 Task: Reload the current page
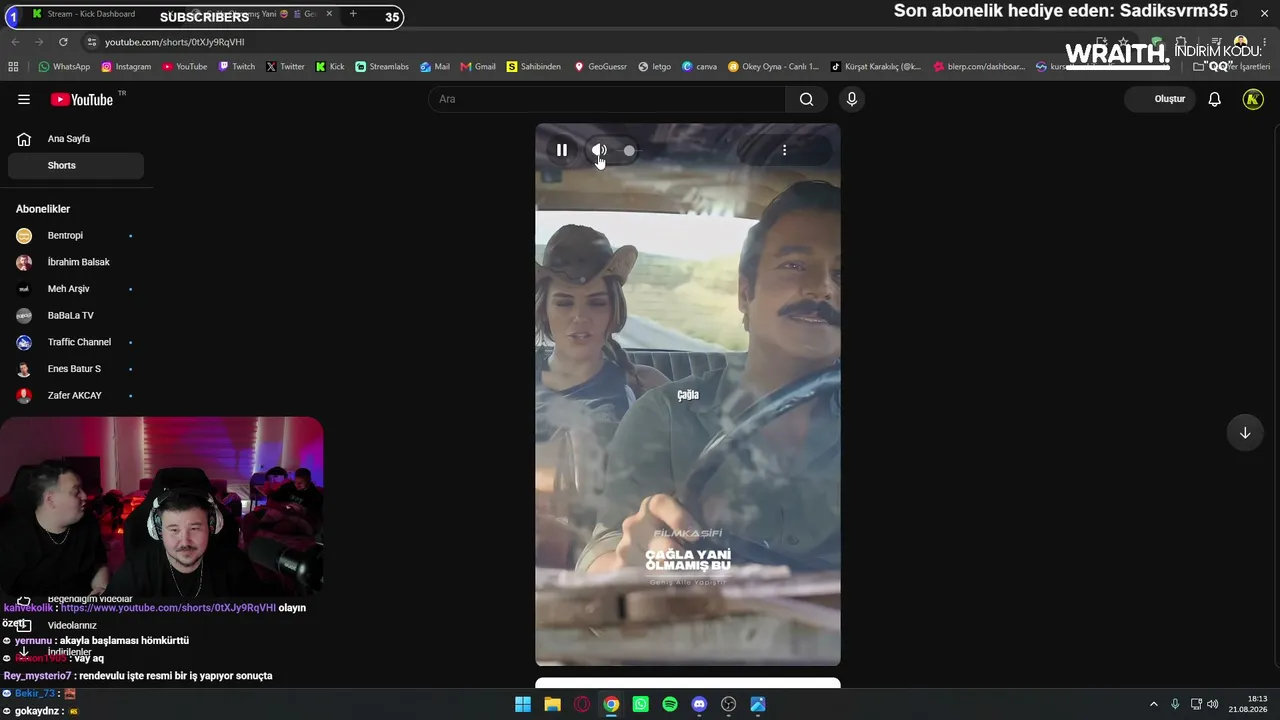click(x=63, y=42)
